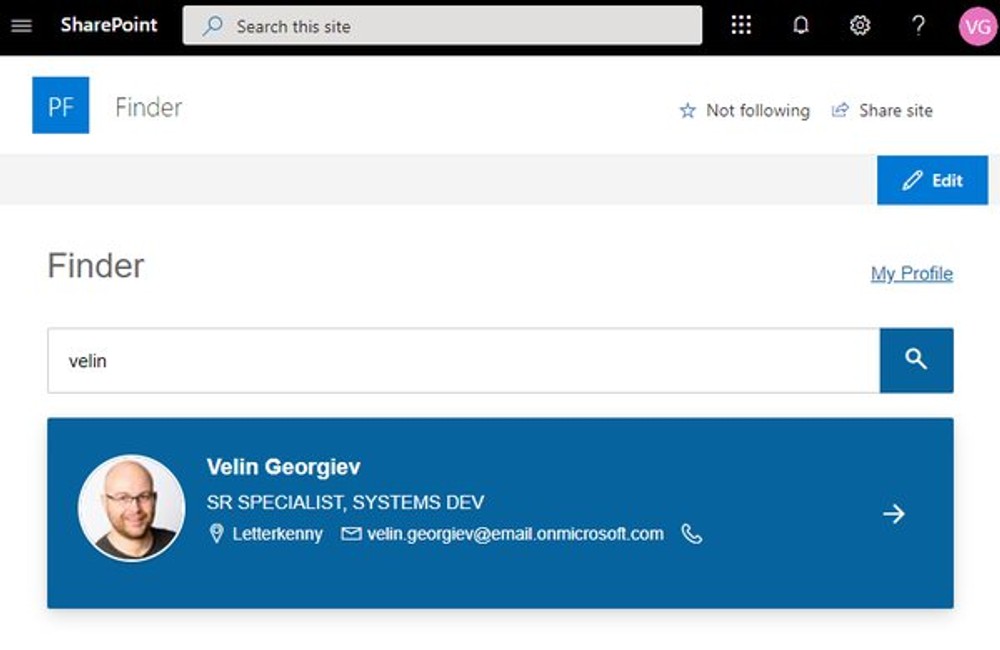Click the SharePoint home label
The image size is (1000, 650).
point(110,25)
